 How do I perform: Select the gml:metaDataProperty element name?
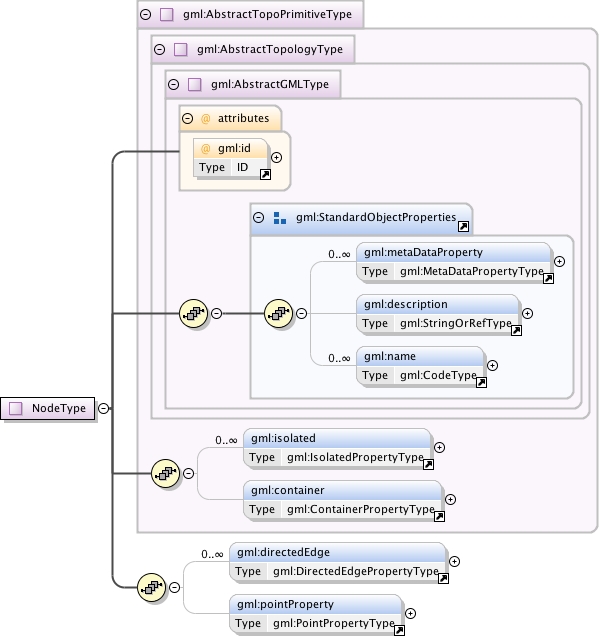[x=423, y=252]
